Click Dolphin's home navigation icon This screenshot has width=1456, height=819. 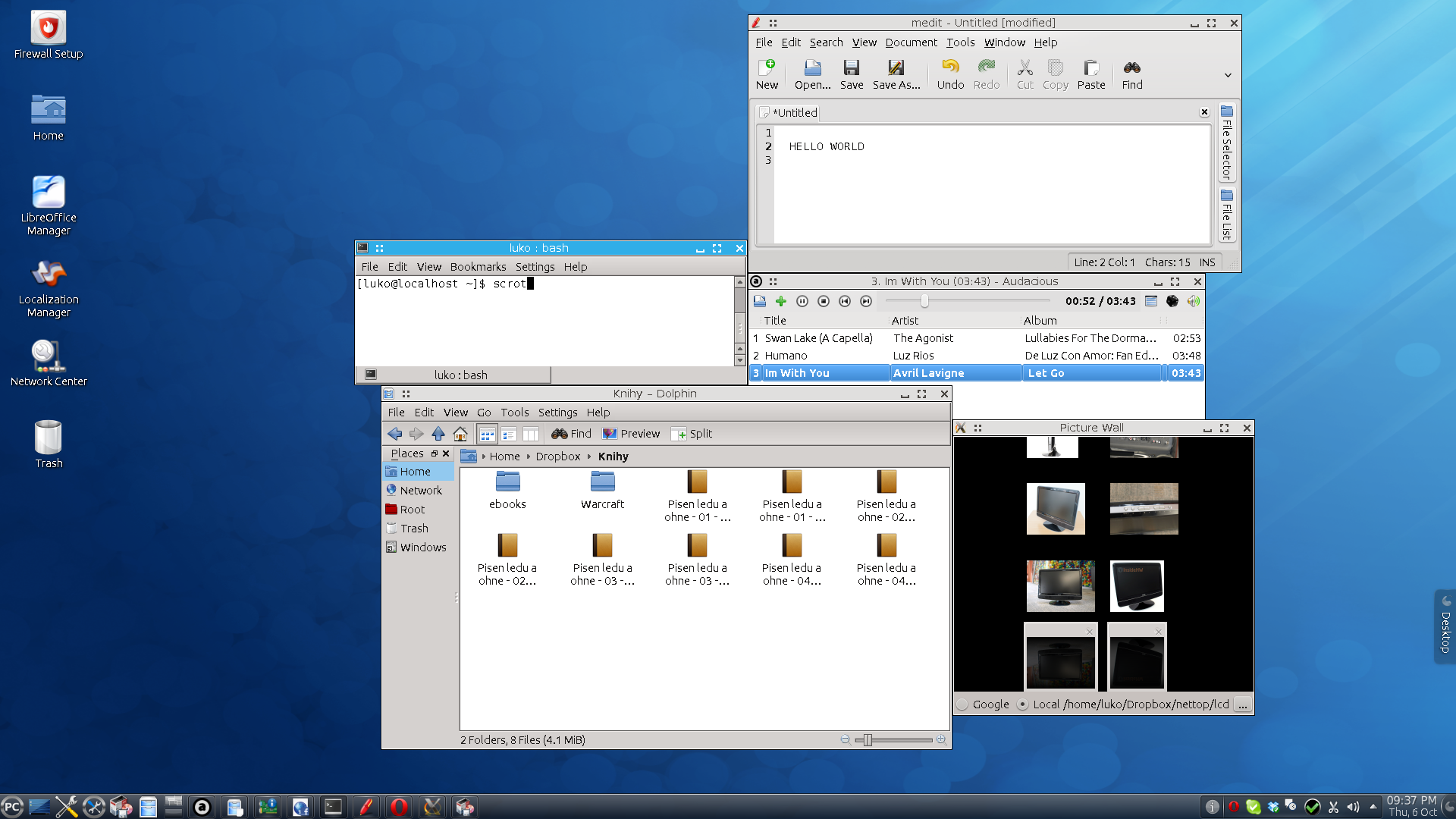(x=460, y=434)
